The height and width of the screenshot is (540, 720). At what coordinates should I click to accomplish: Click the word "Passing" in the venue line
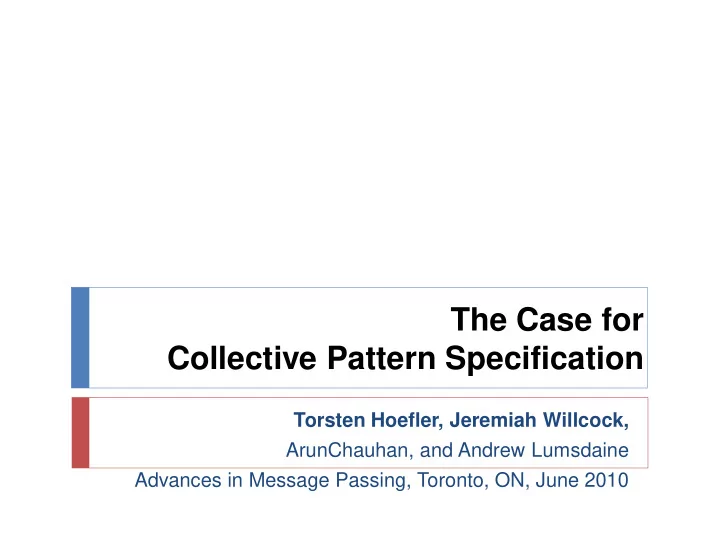[x=371, y=480]
